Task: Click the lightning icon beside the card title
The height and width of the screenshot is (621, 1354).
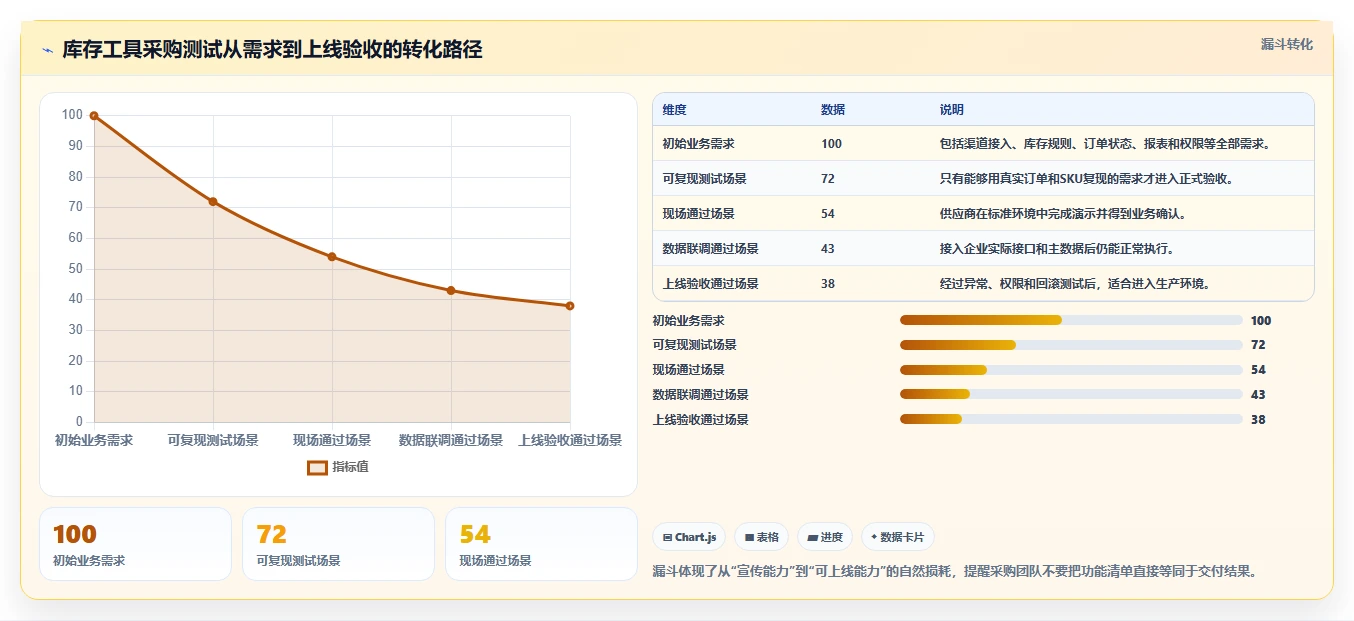Action: tap(48, 50)
